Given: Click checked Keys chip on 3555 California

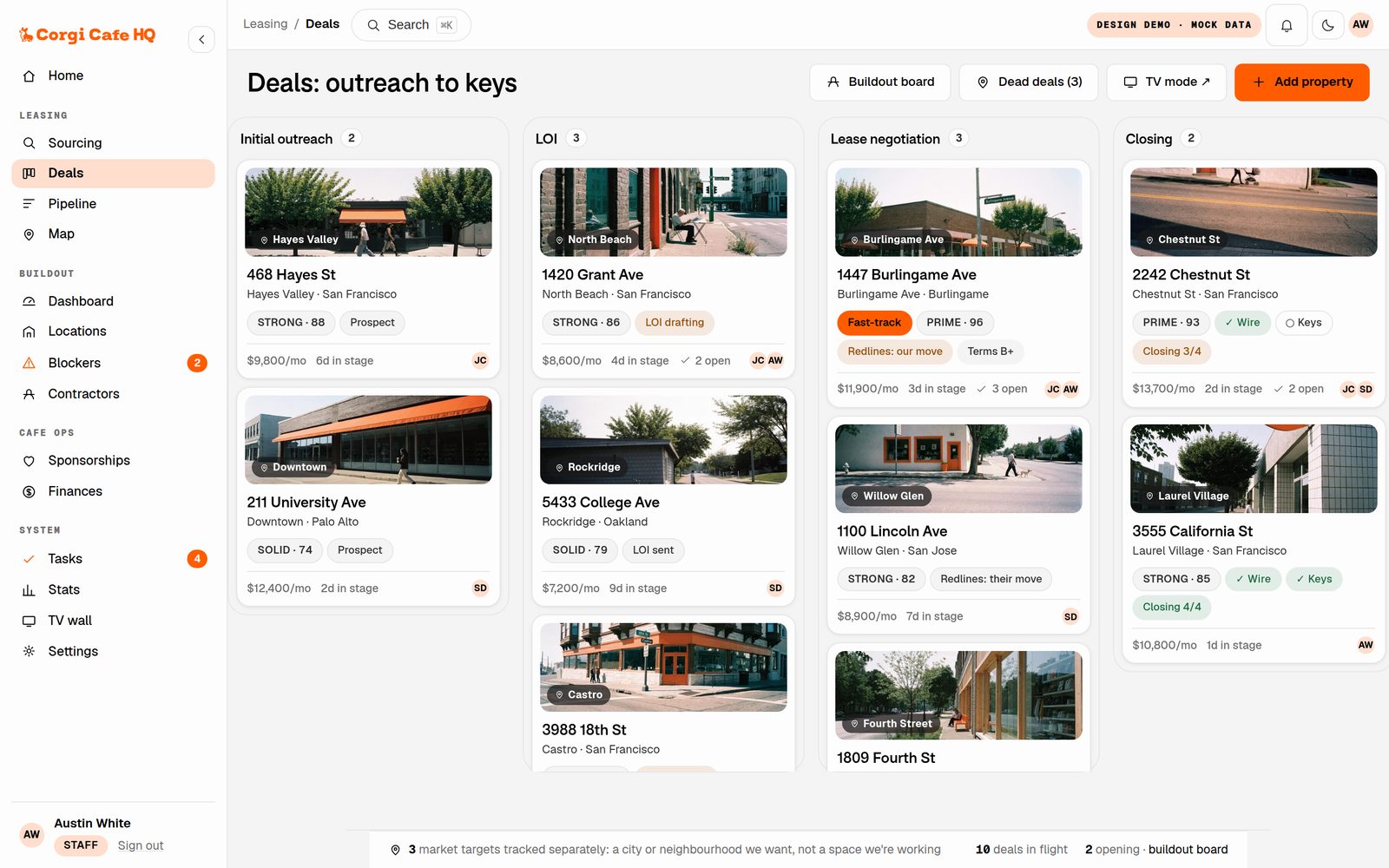Looking at the screenshot, I should pyautogui.click(x=1313, y=579).
